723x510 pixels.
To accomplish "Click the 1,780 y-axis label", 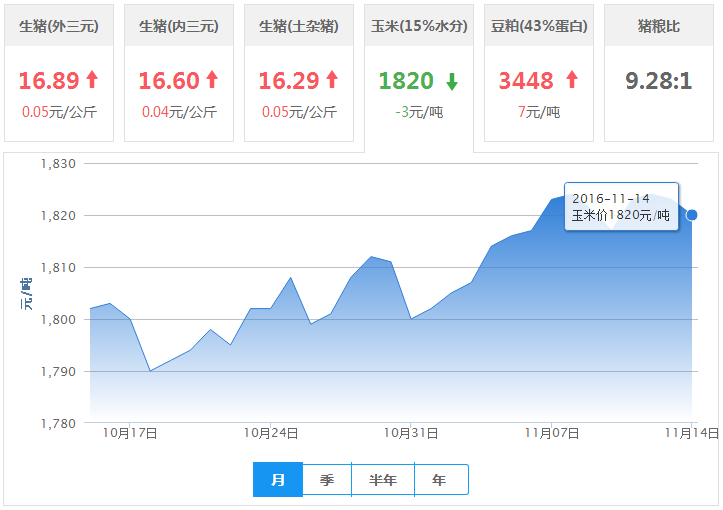I will (58, 423).
